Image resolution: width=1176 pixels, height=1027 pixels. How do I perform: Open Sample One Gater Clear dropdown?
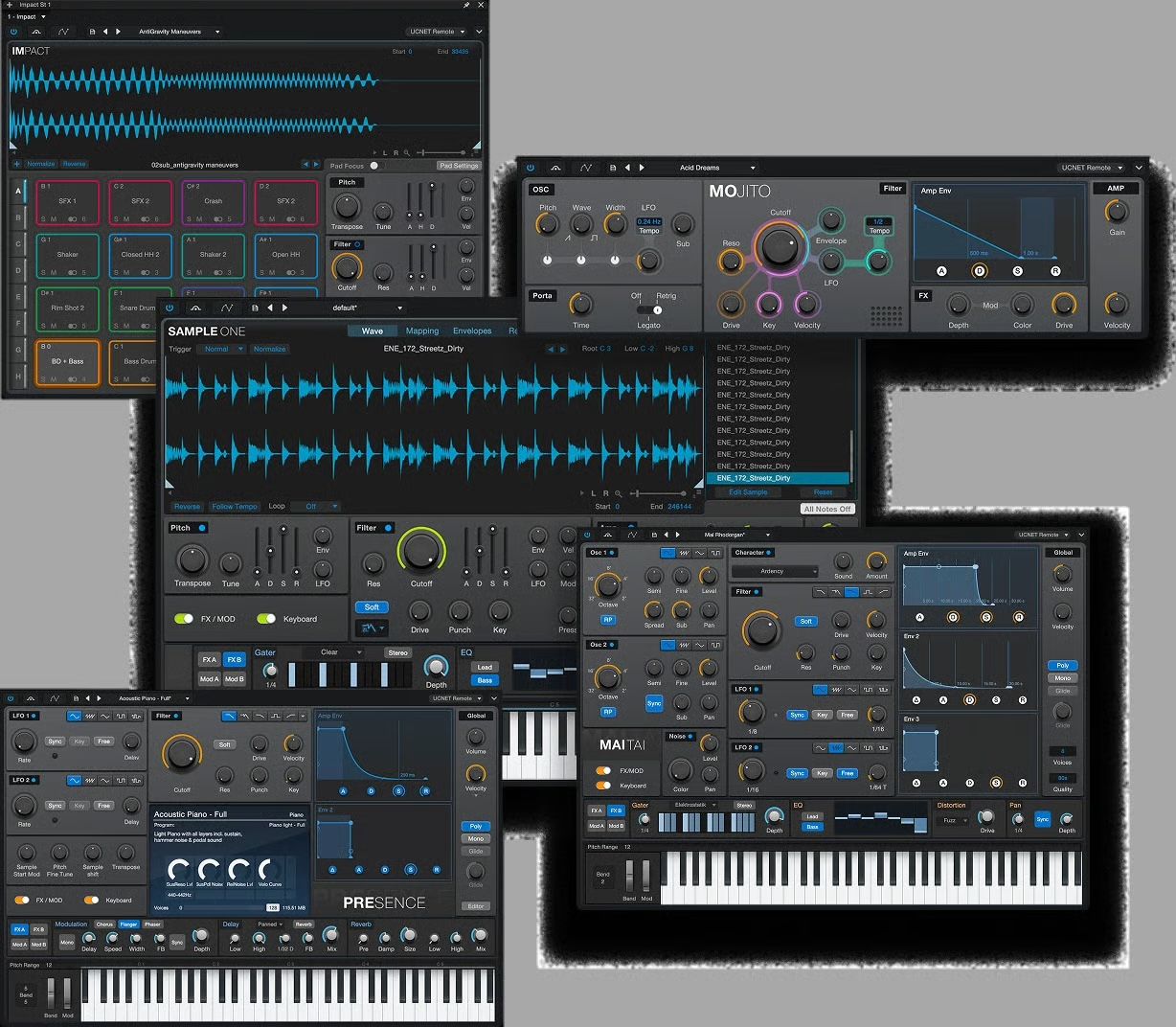pyautogui.click(x=332, y=652)
